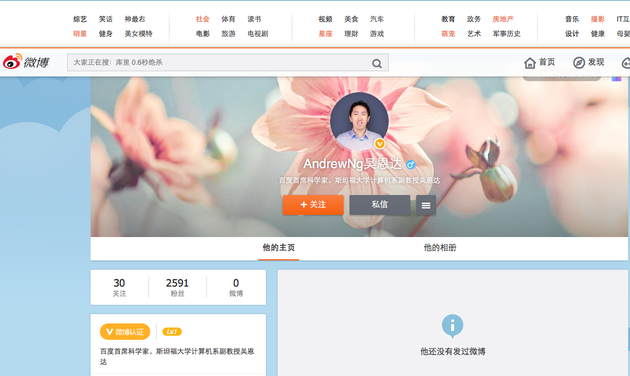630x376 pixels.
Task: Select the AndrewNg吴恩达 profile name
Action: point(352,164)
